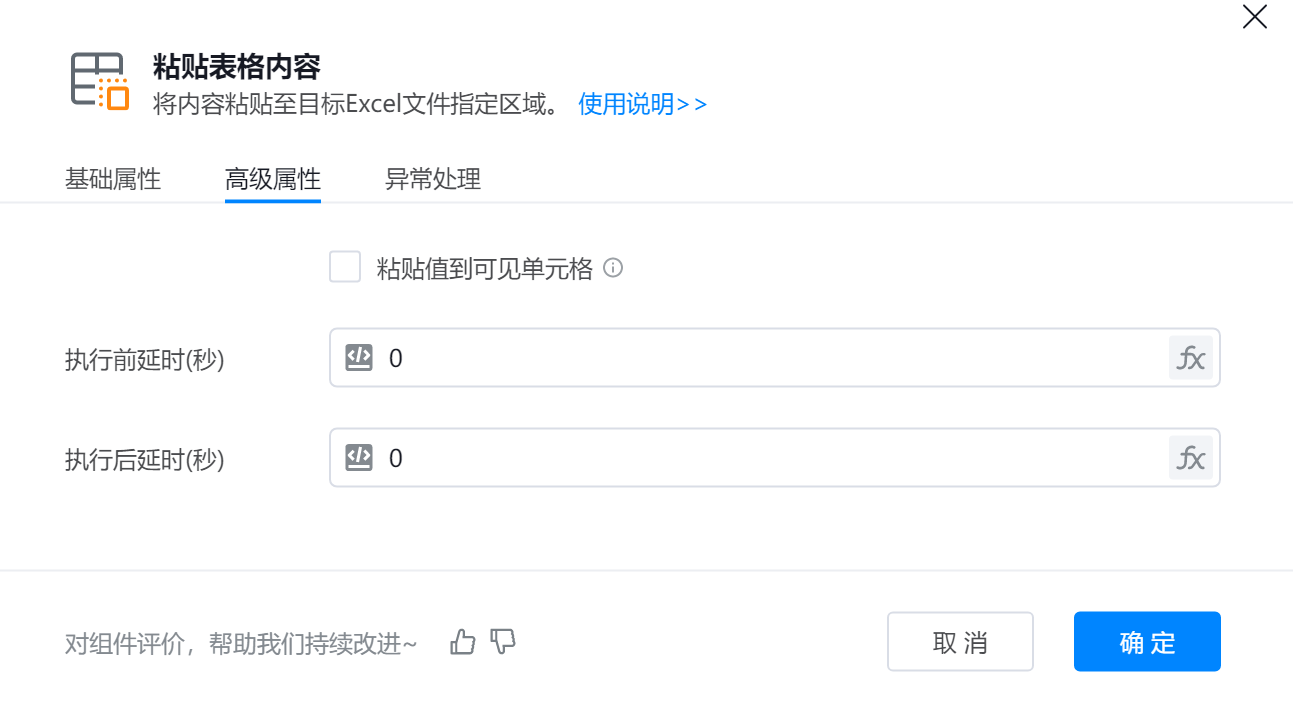Give the component a thumbs up

point(463,642)
